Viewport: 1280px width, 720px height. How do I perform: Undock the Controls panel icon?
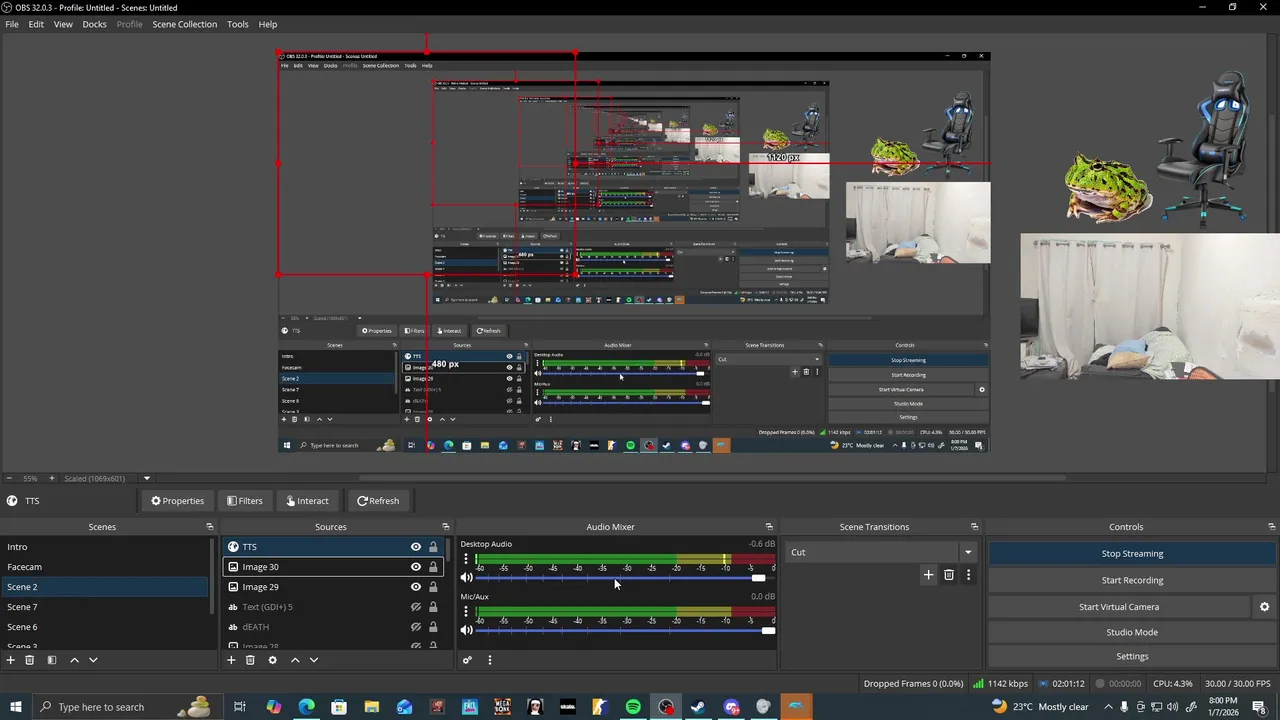pyautogui.click(x=1272, y=527)
